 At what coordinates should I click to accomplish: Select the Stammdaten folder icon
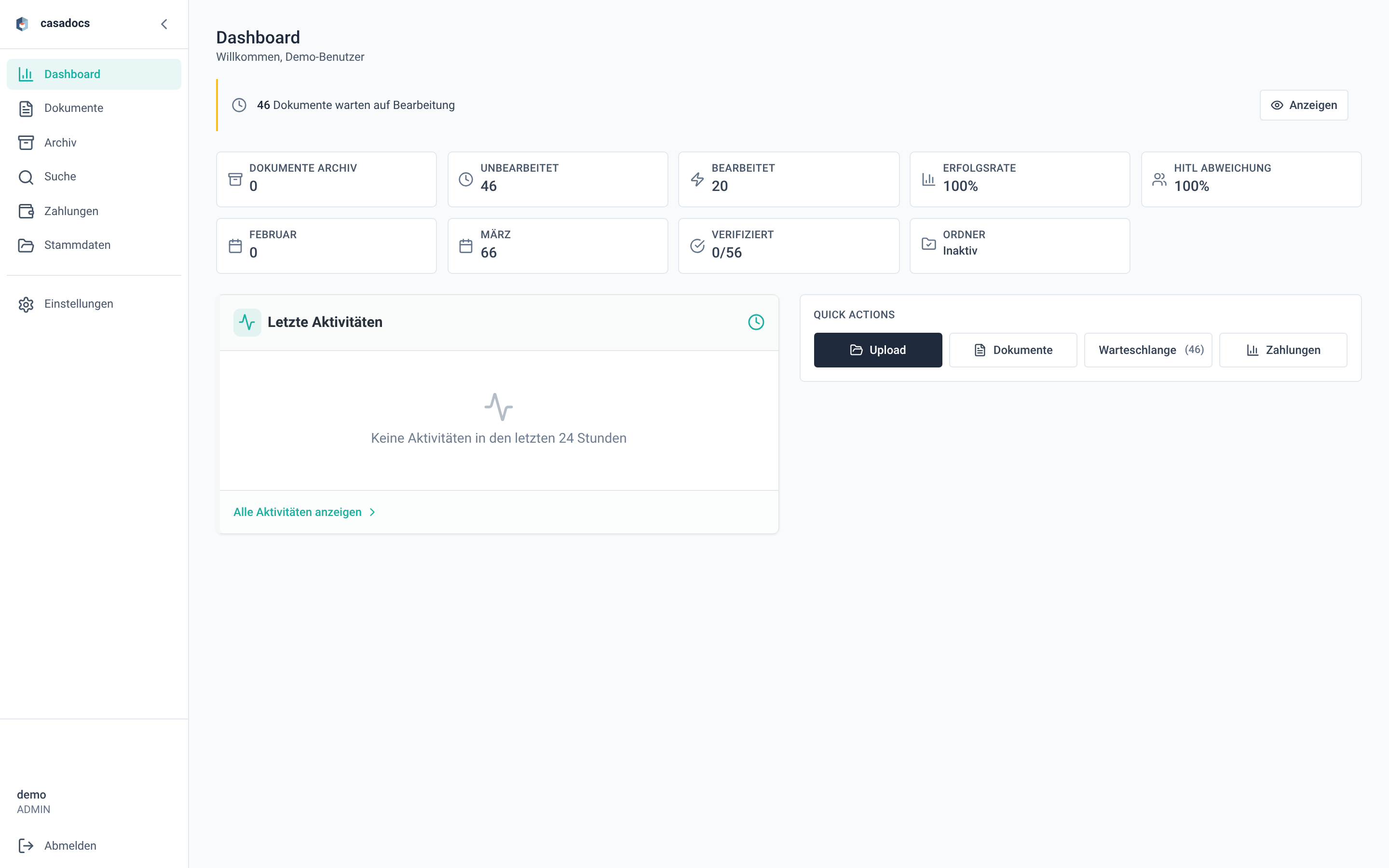click(26, 245)
